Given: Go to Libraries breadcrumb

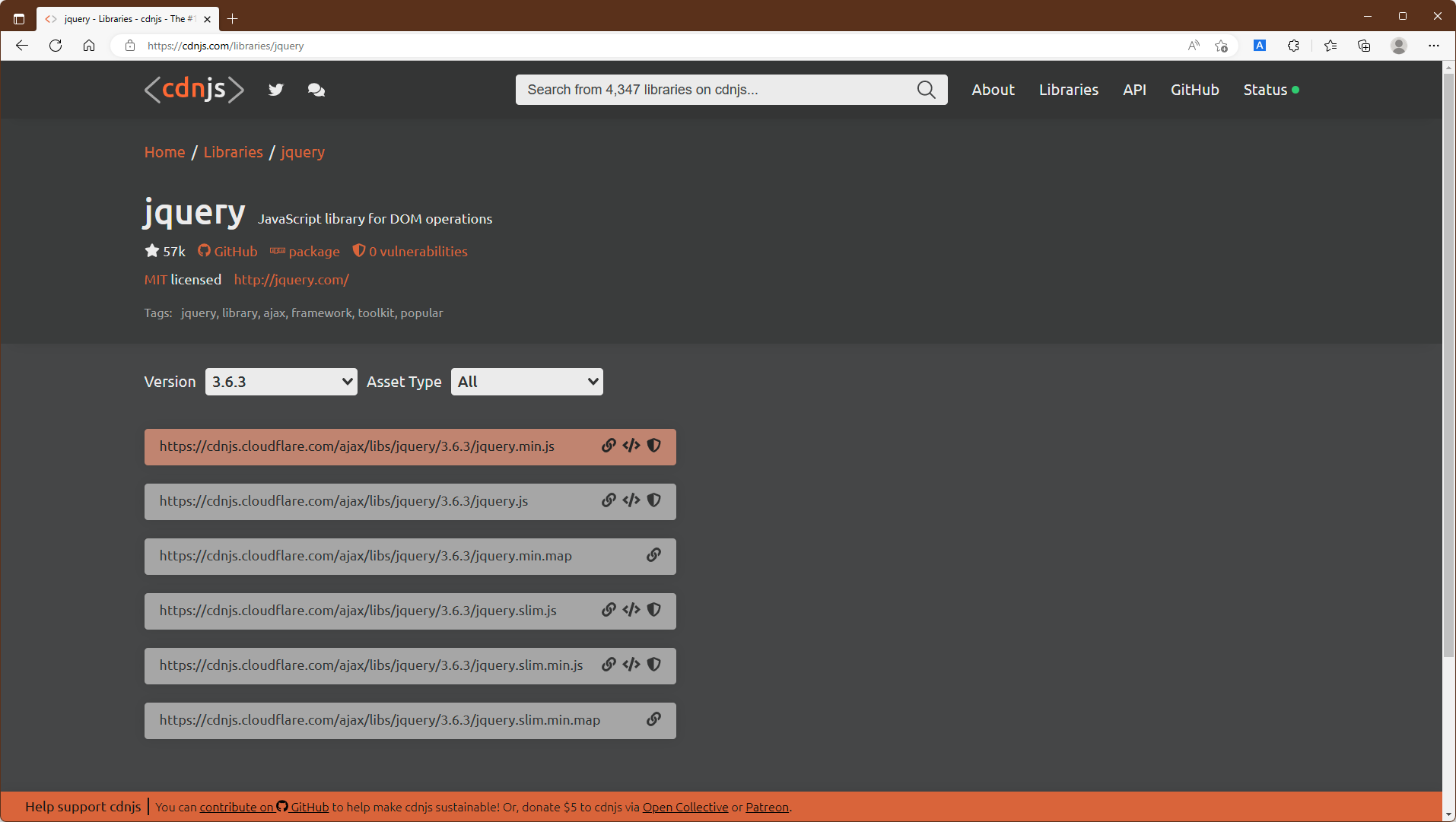Looking at the screenshot, I should click(233, 152).
